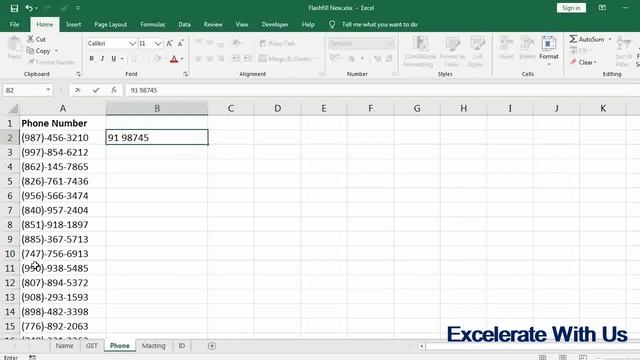Click the Clear eraser button
Image resolution: width=640 pixels, height=360 pixels.
(583, 62)
